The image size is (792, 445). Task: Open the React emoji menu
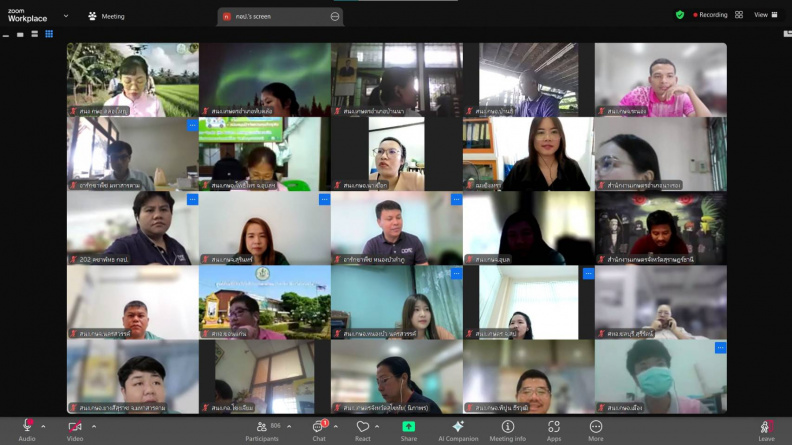[x=363, y=431]
